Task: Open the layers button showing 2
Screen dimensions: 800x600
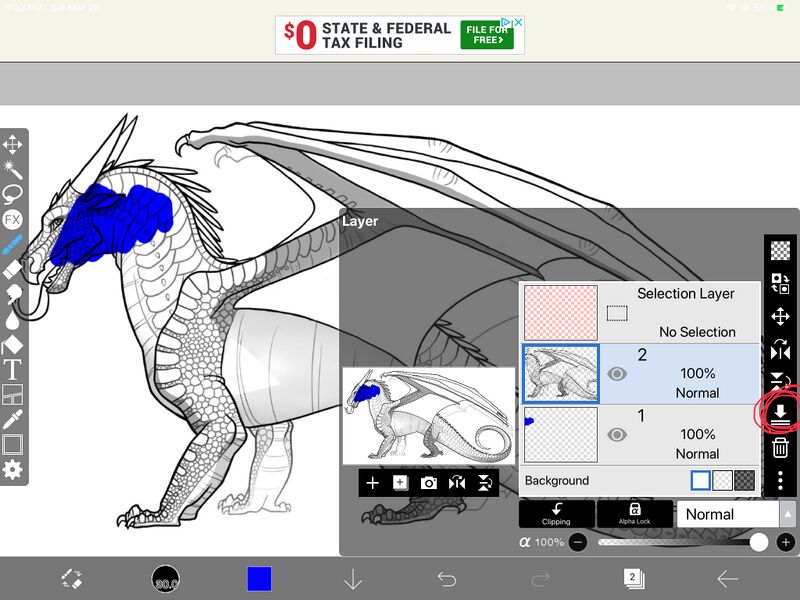Action: [631, 578]
